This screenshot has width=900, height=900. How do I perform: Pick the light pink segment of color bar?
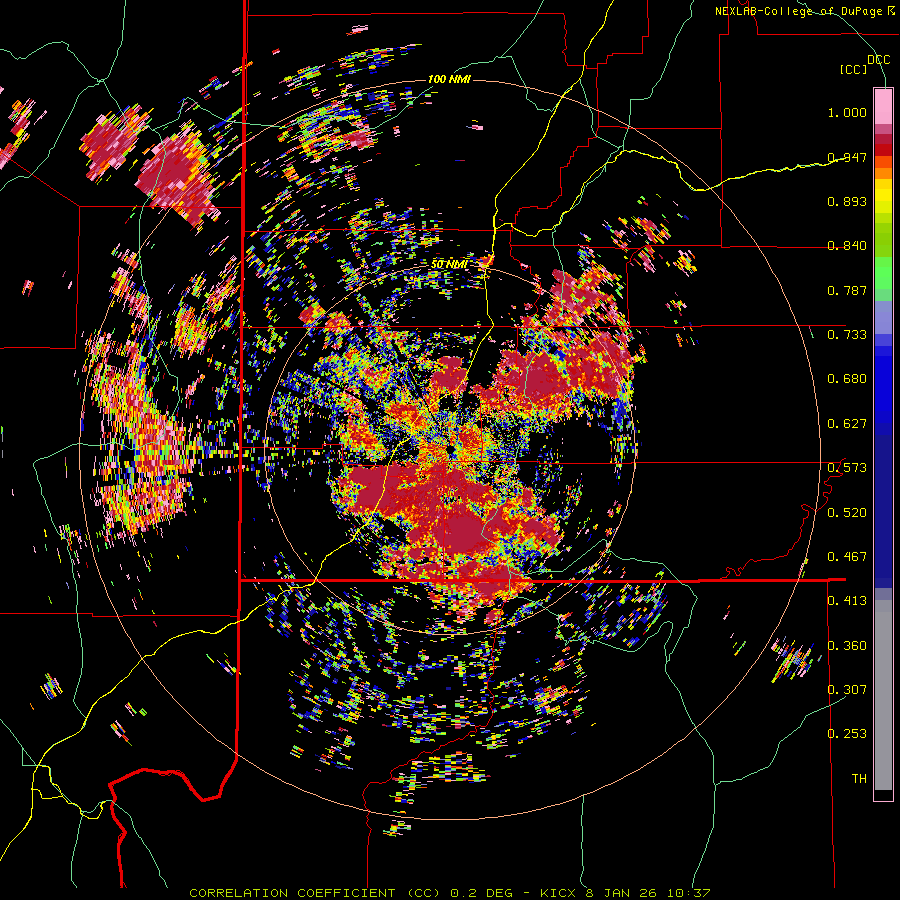(883, 106)
